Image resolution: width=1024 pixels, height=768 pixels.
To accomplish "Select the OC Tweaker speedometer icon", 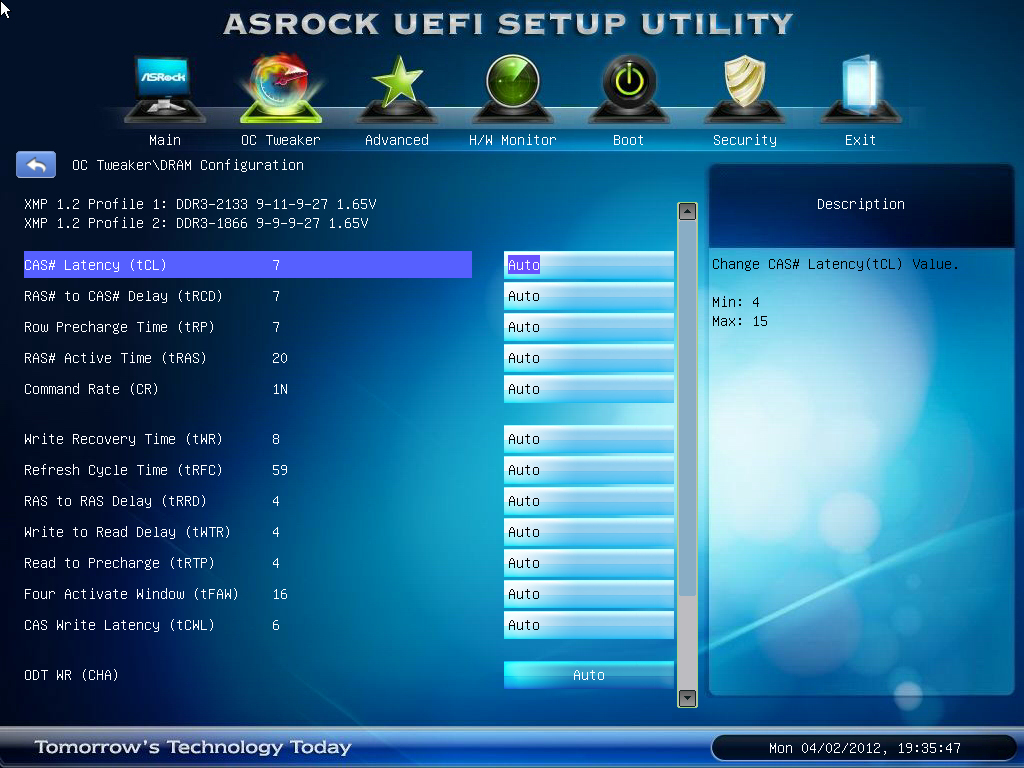I will [281, 88].
